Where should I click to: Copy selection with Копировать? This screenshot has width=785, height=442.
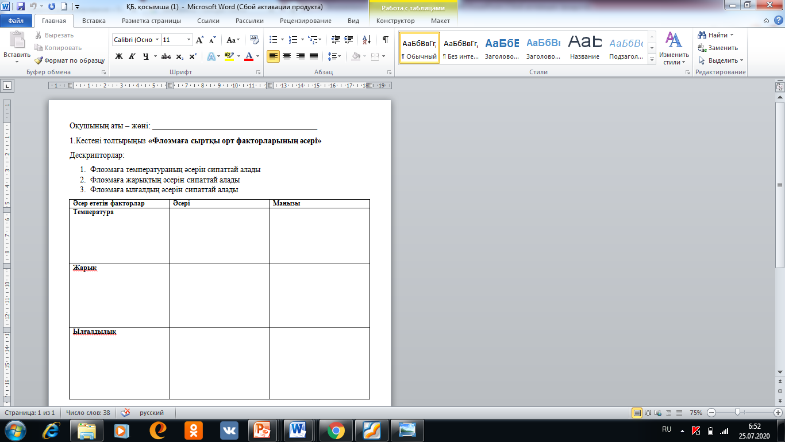point(58,48)
